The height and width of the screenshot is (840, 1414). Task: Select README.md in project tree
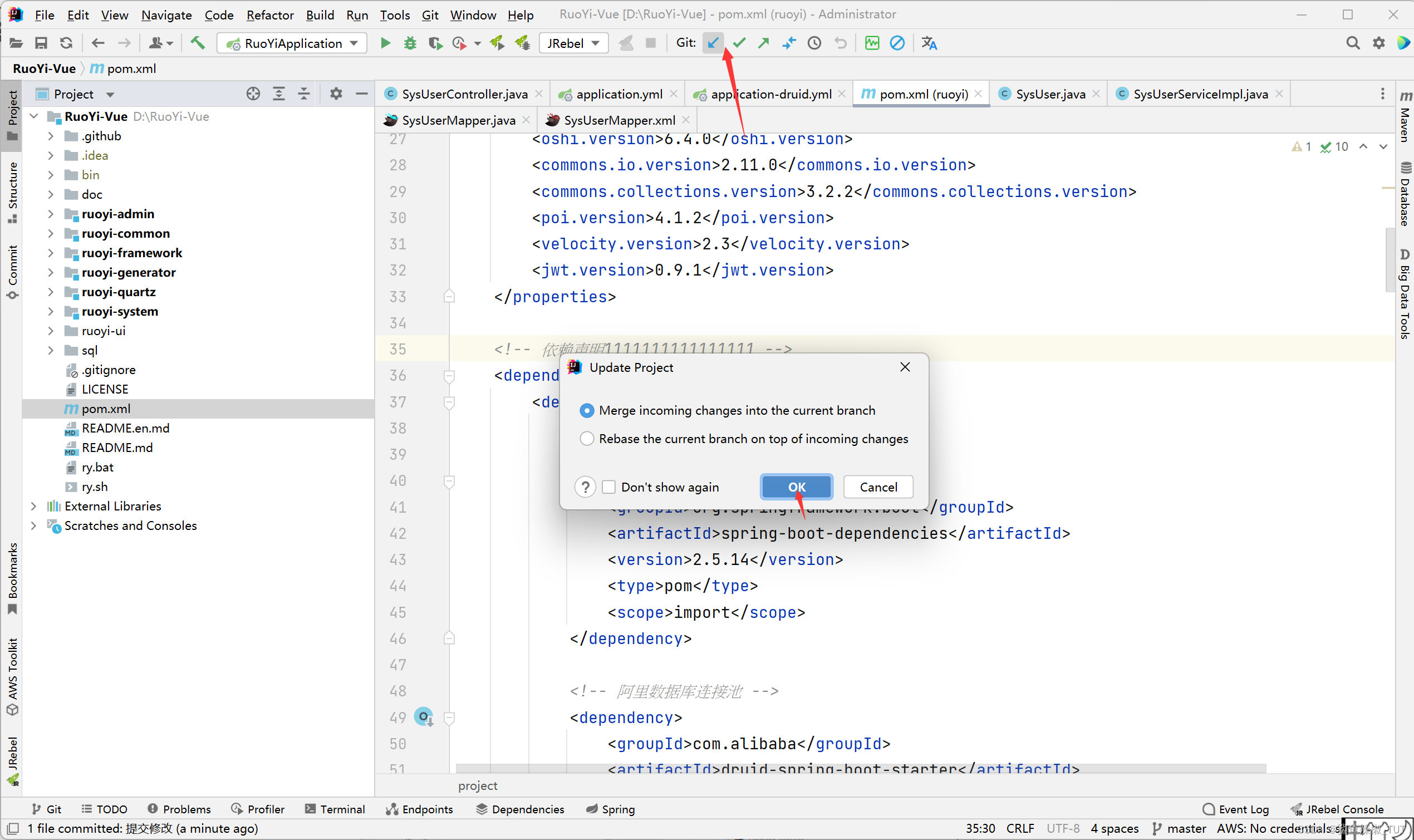tap(117, 448)
